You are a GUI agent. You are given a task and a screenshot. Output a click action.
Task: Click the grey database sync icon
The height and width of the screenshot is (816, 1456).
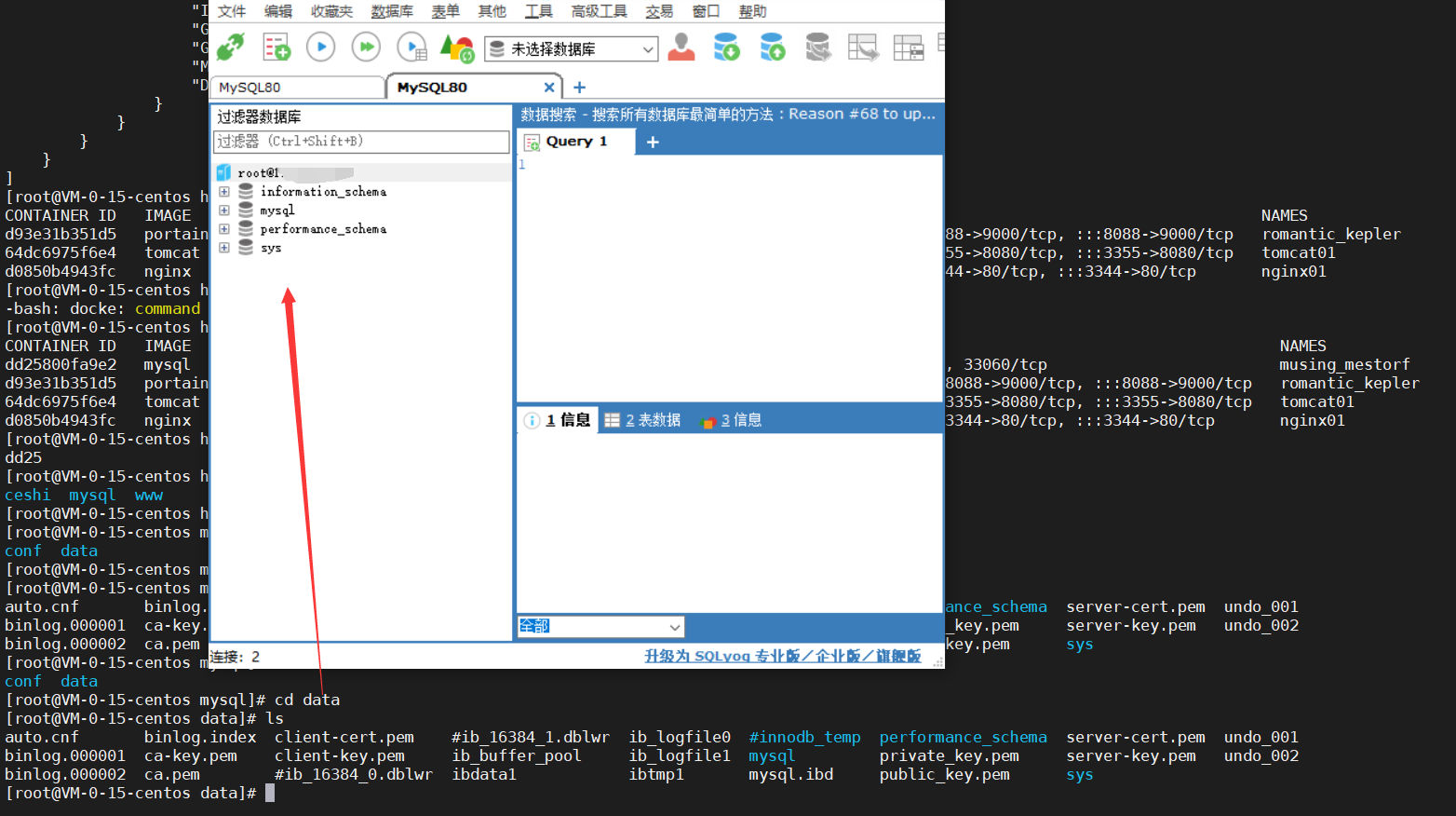point(817,47)
